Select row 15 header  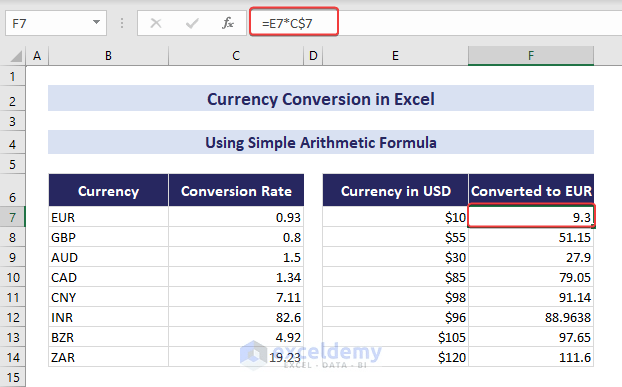13,377
